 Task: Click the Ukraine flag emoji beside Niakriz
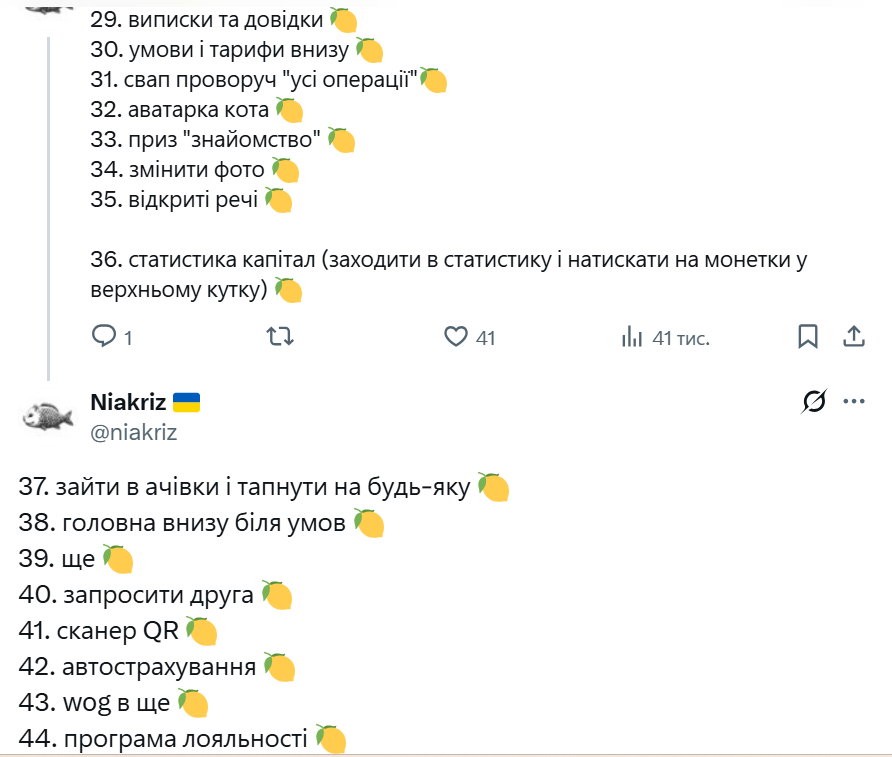[186, 402]
